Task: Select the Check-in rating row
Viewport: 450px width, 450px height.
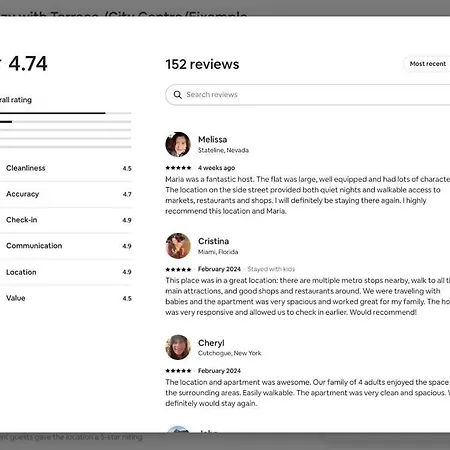Action: coord(66,220)
